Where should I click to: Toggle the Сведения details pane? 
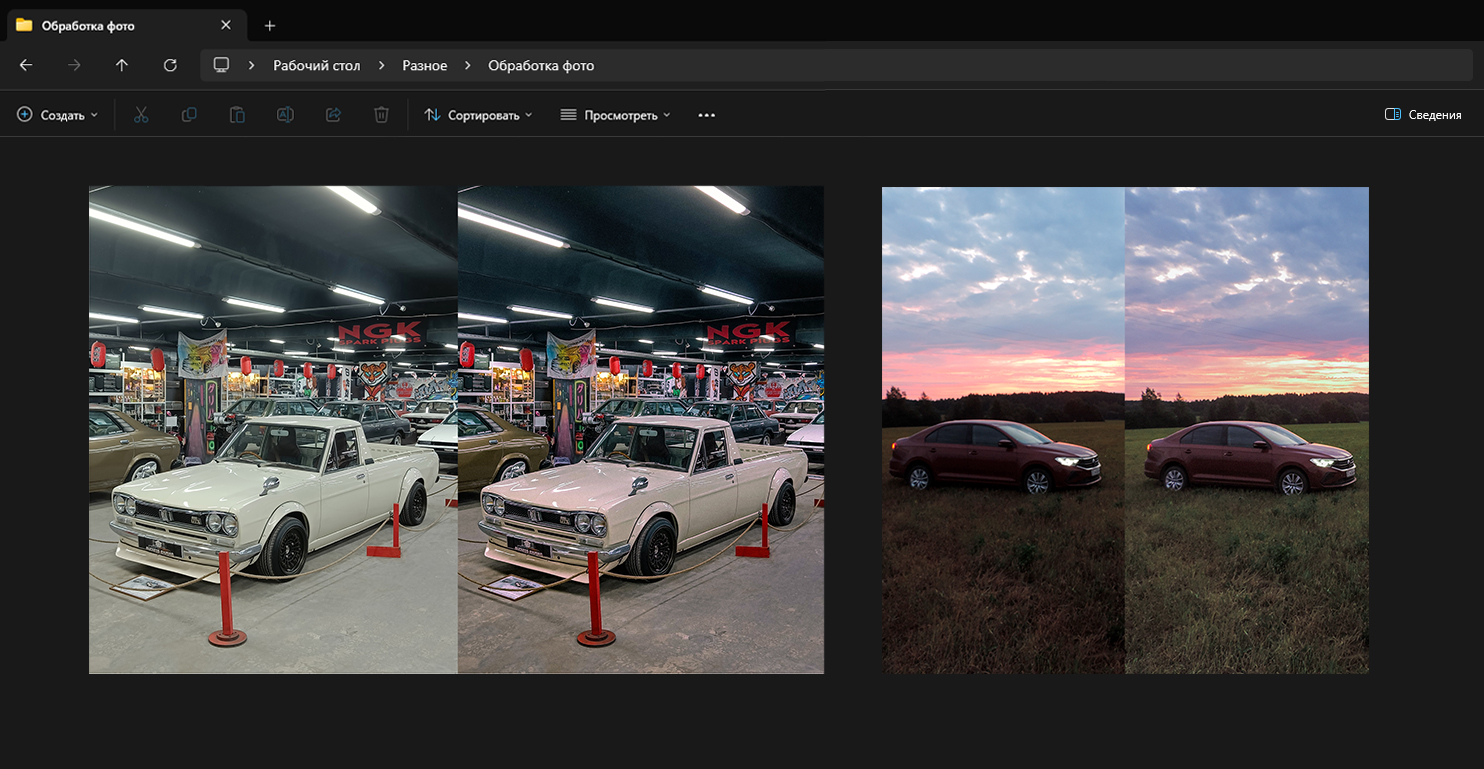pos(1423,115)
